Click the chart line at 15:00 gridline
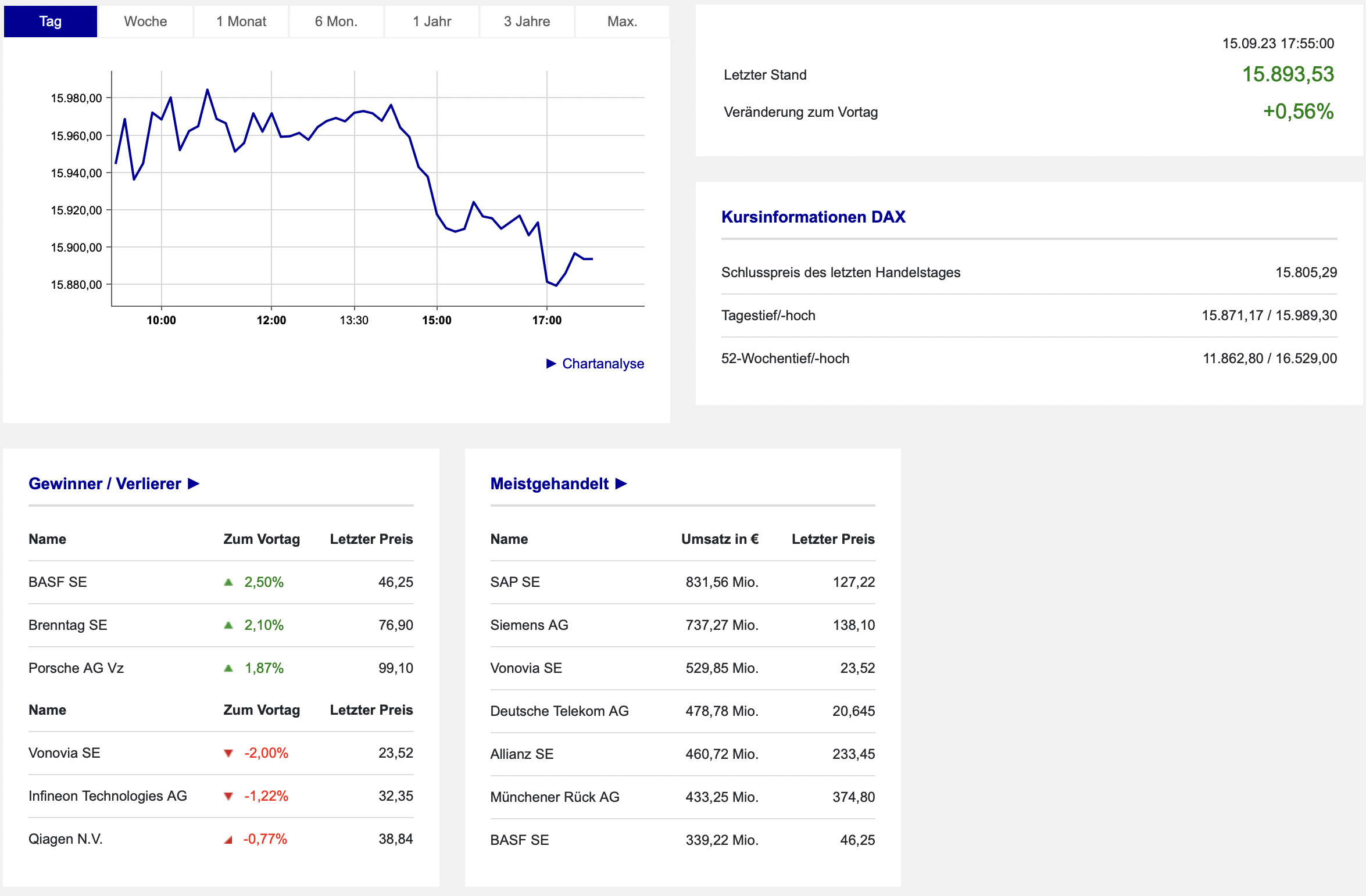 [437, 214]
